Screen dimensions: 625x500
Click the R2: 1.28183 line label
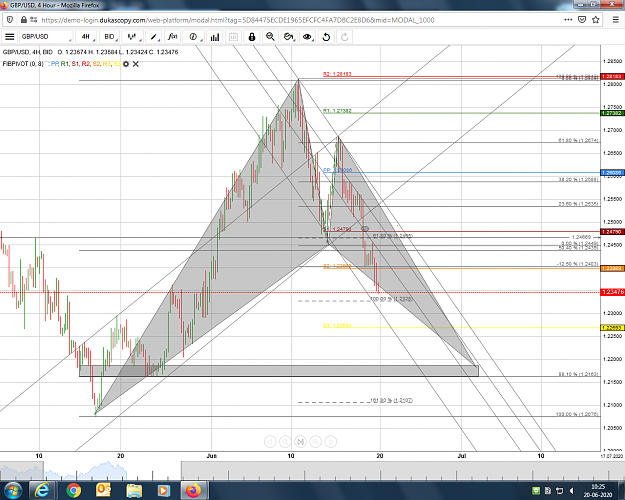click(x=337, y=74)
